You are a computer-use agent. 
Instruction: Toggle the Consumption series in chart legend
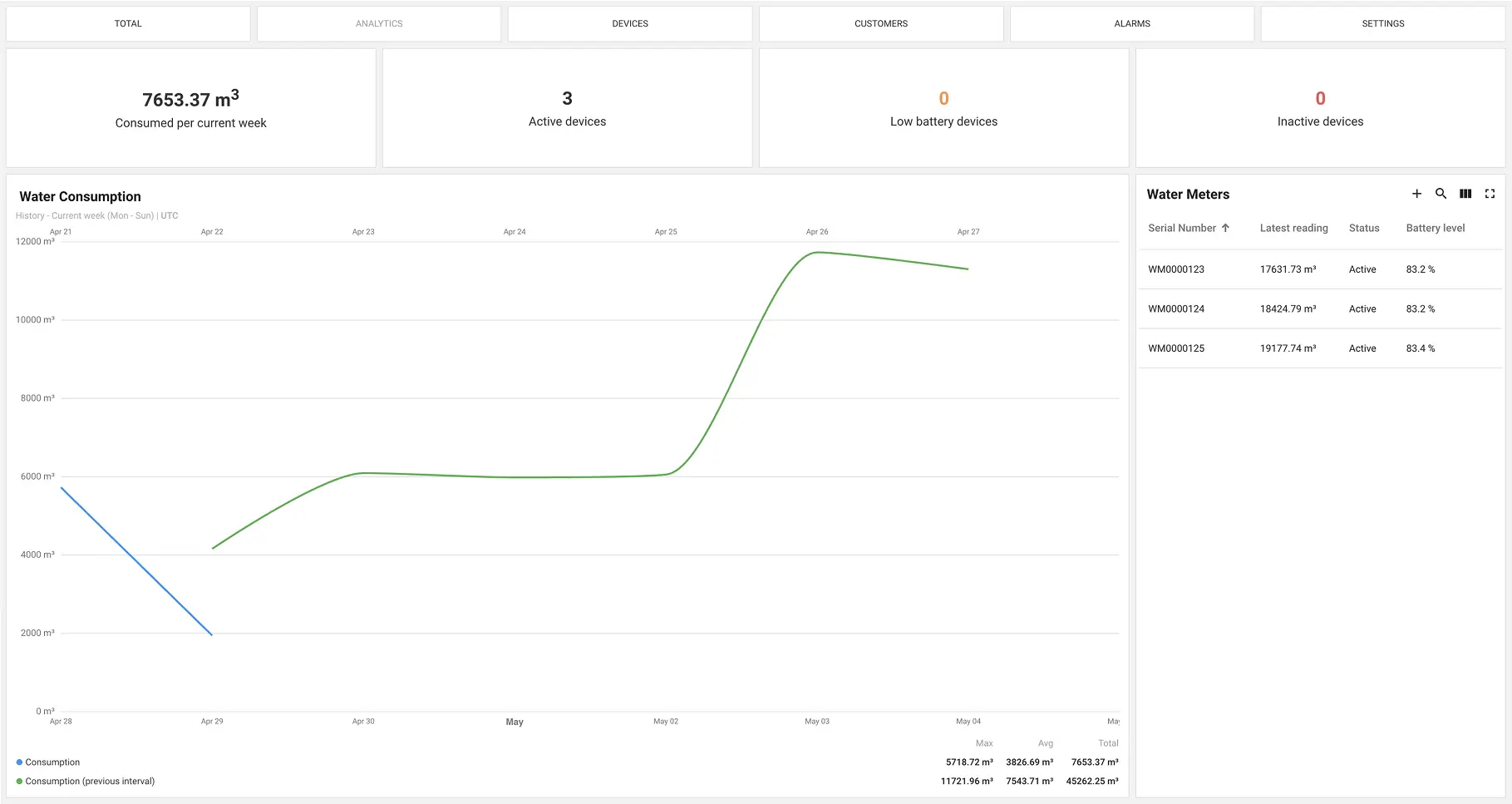(x=50, y=762)
